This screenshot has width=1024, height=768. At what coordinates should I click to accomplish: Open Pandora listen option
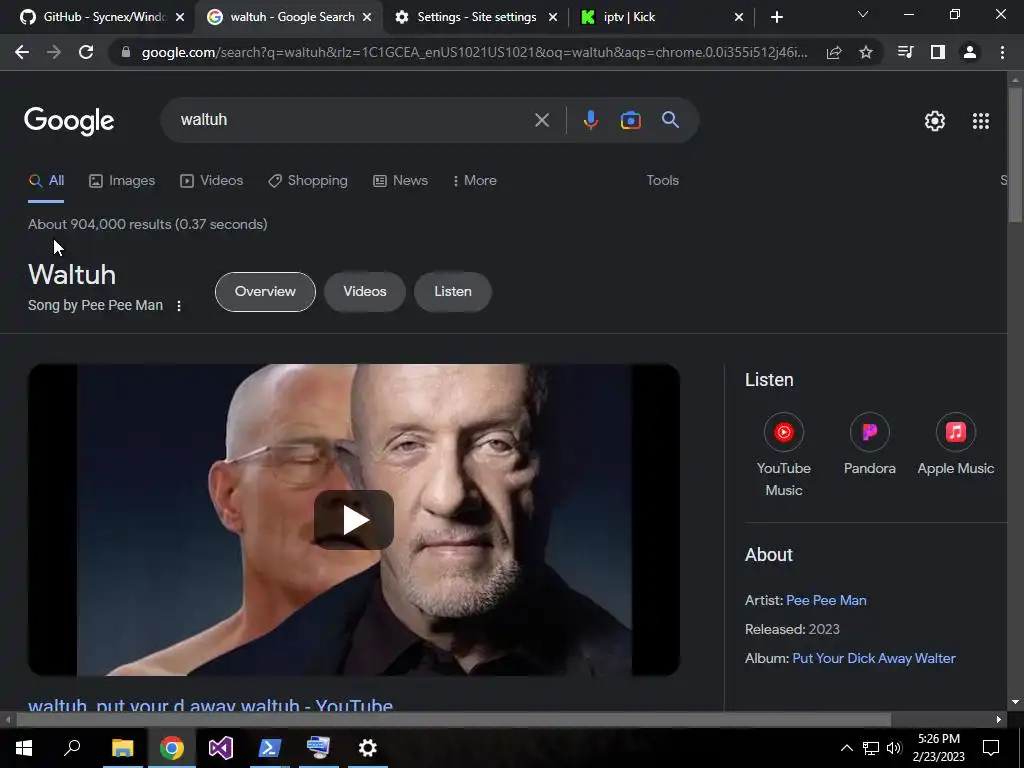(869, 444)
